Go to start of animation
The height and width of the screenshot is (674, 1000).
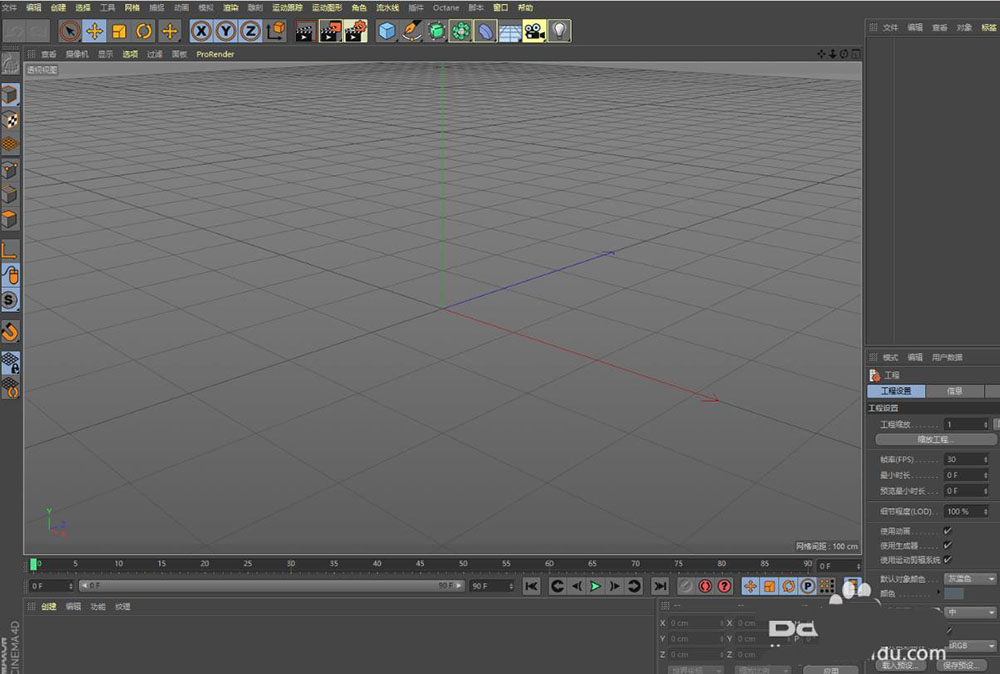[531, 586]
